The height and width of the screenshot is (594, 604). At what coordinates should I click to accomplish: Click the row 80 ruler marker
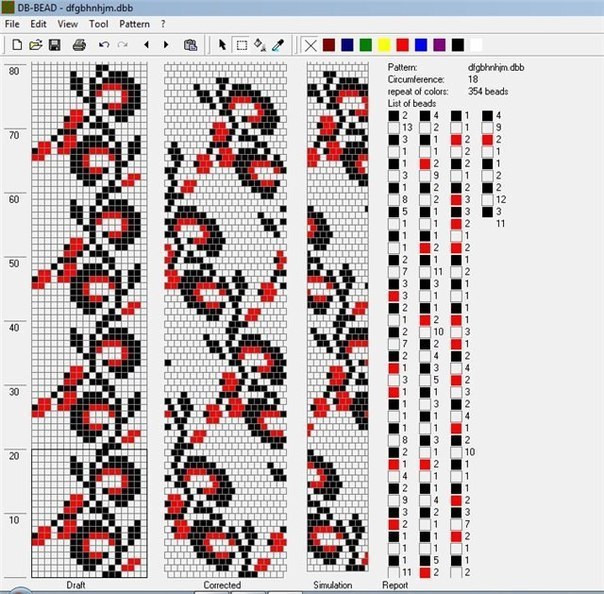pyautogui.click(x=14, y=71)
